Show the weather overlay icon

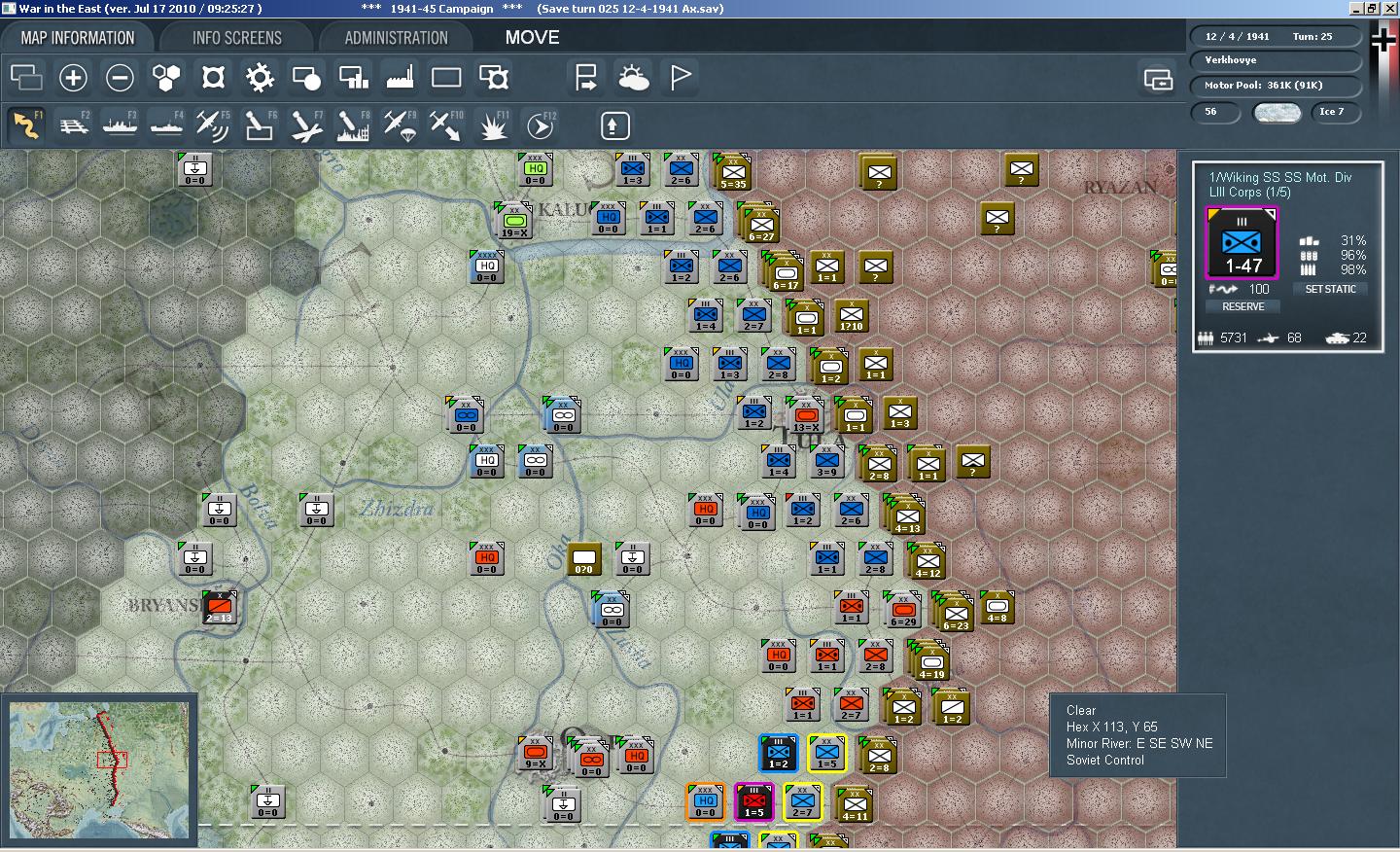tap(633, 77)
